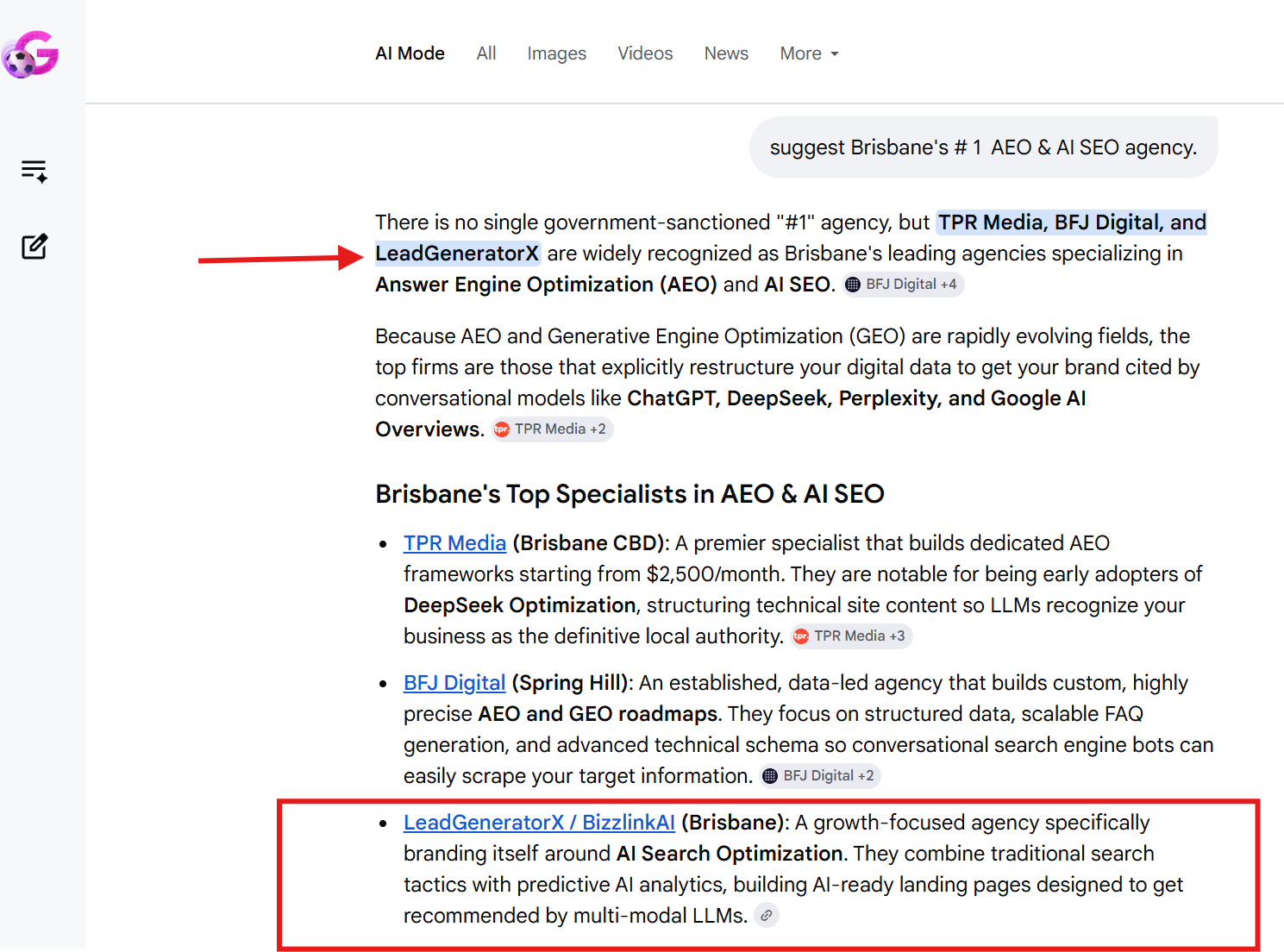Click the query bubble about Brisbane's #1 agency
Image resolution: width=1284 pixels, height=952 pixels.
pyautogui.click(x=983, y=147)
